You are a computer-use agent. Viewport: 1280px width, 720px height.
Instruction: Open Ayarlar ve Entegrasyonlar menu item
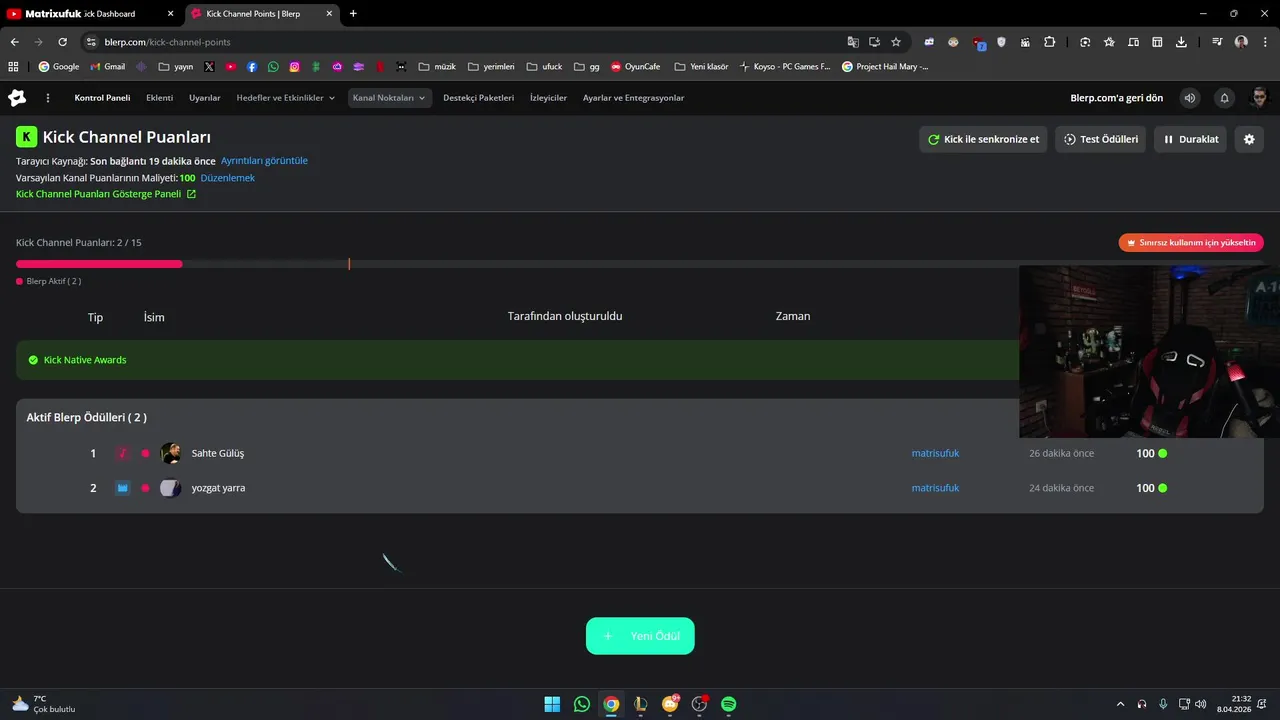(634, 98)
